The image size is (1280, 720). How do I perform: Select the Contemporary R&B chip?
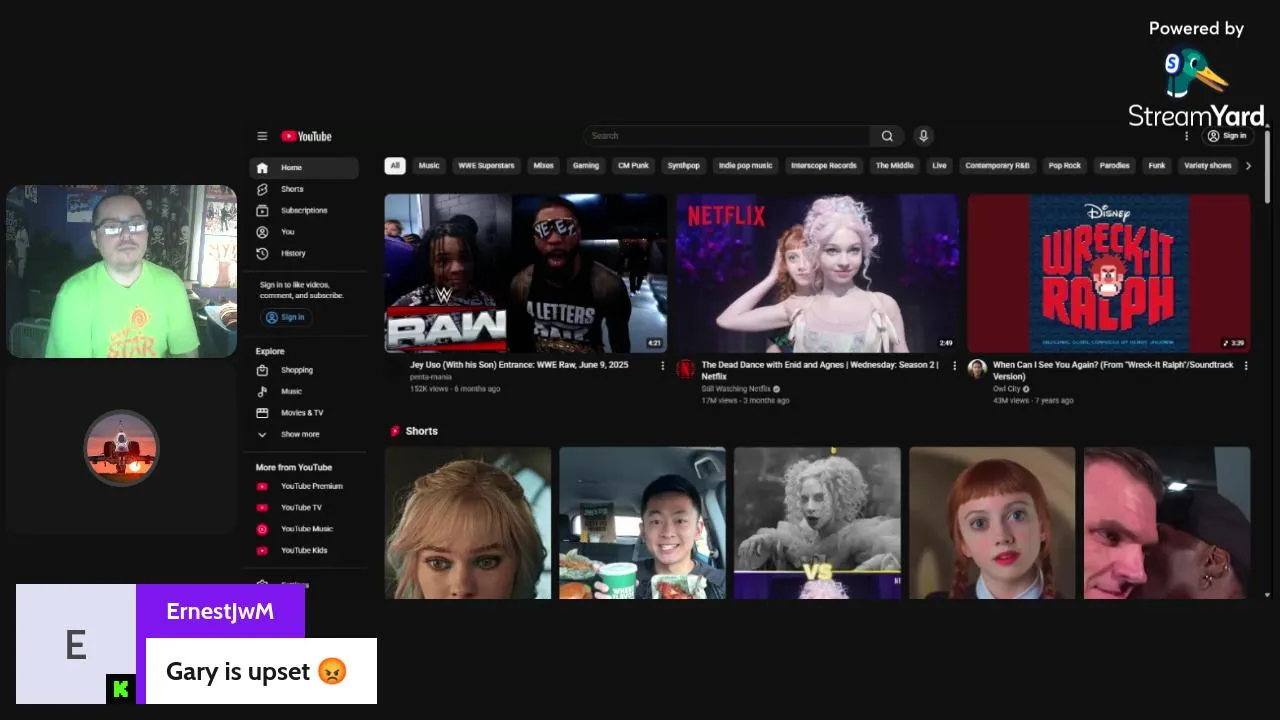pos(997,166)
